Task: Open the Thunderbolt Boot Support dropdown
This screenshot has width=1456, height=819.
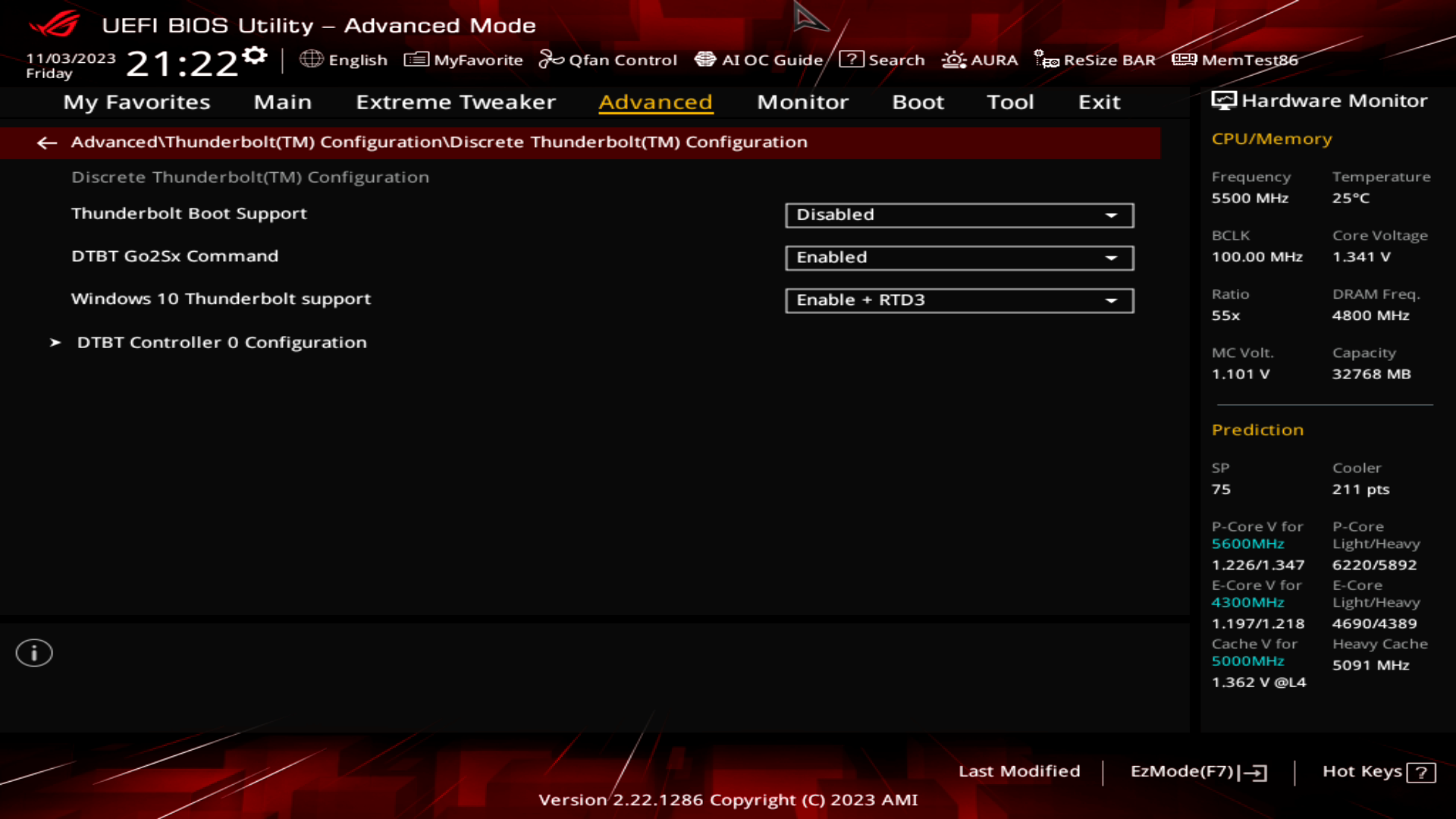Action: click(959, 215)
